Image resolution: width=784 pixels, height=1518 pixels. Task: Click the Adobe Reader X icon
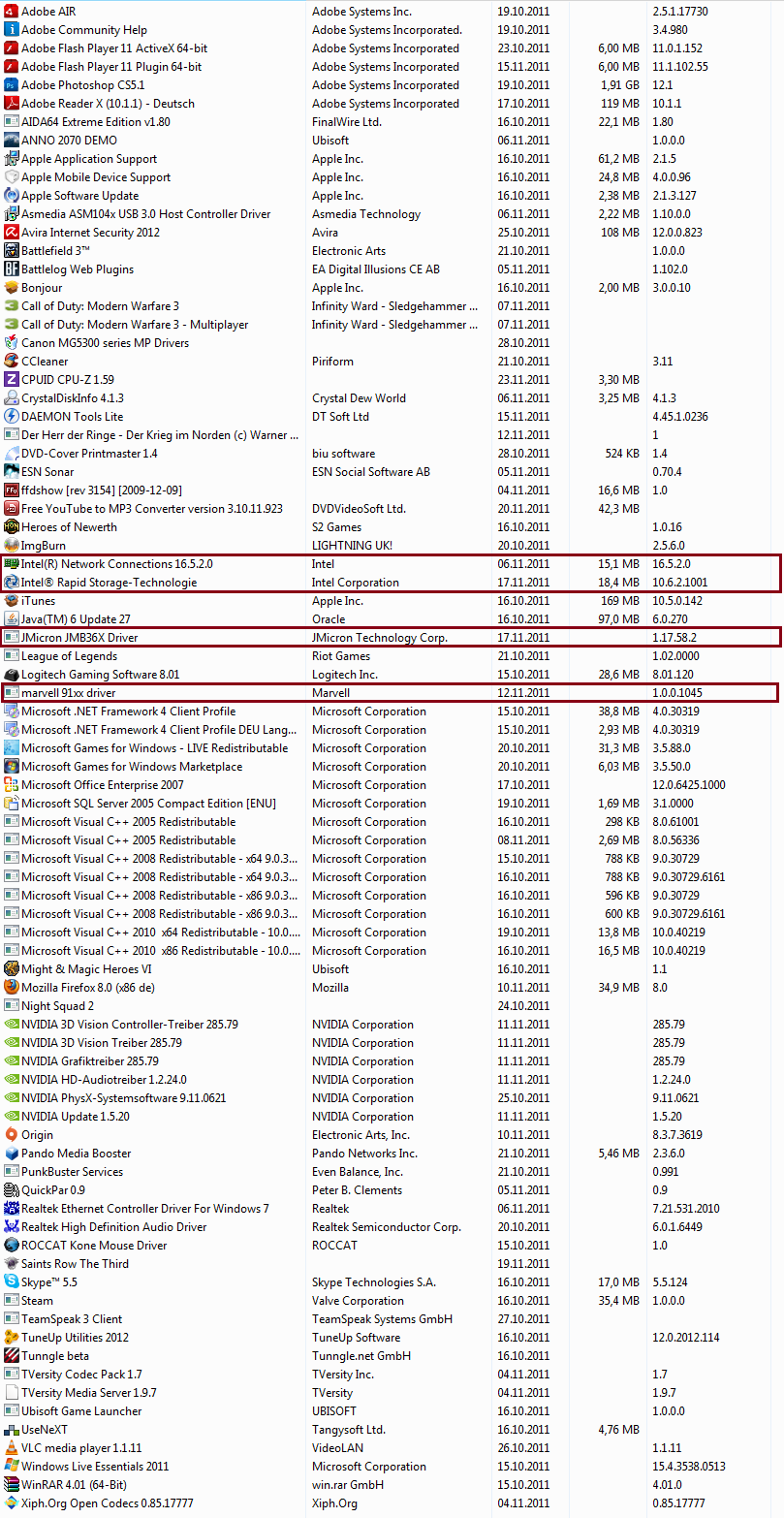coord(12,104)
